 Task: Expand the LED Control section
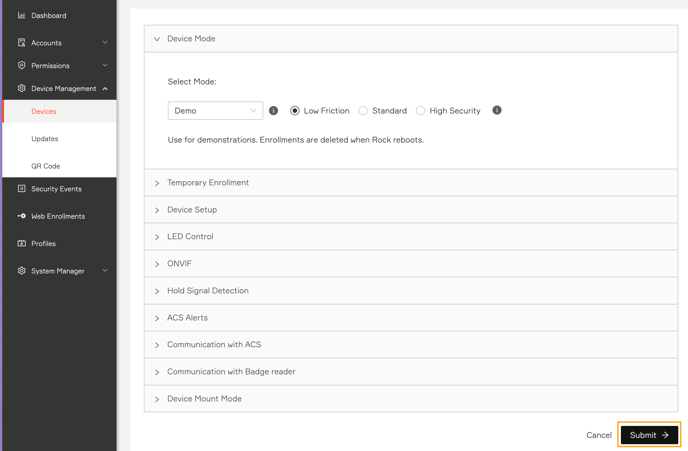(x=411, y=236)
